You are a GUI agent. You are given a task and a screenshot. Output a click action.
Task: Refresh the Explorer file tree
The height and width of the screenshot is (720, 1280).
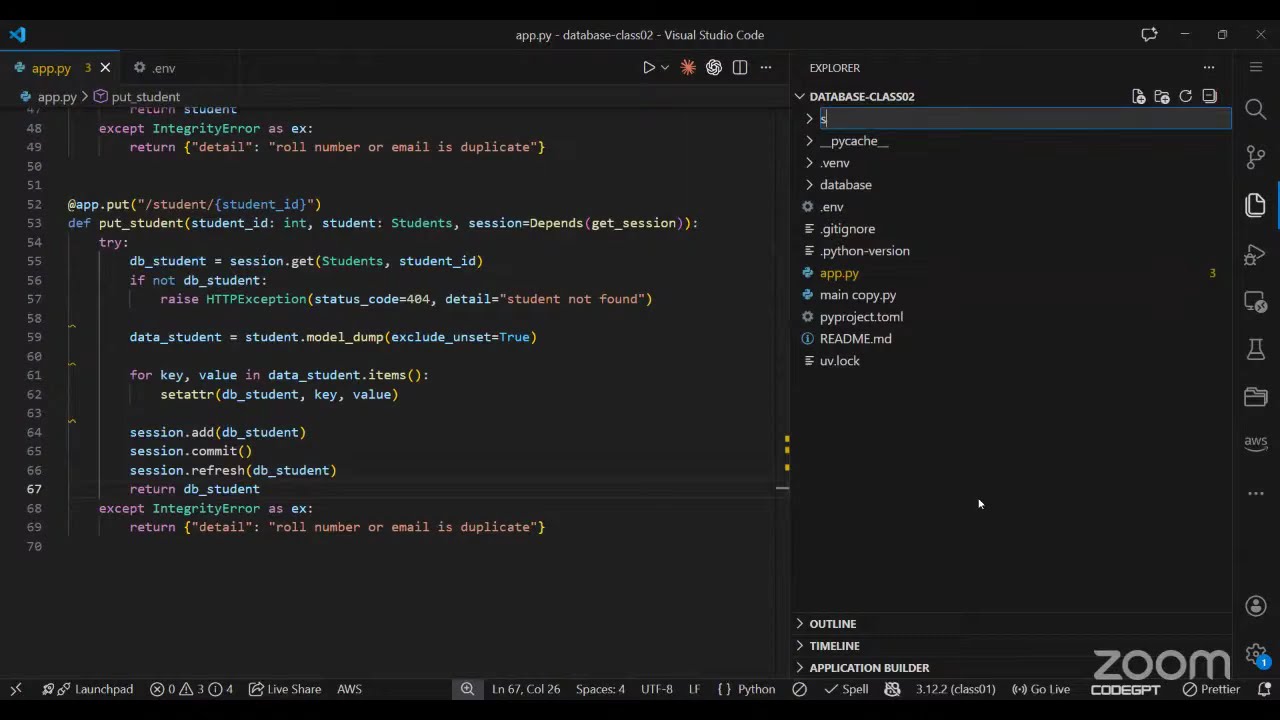coord(1186,96)
